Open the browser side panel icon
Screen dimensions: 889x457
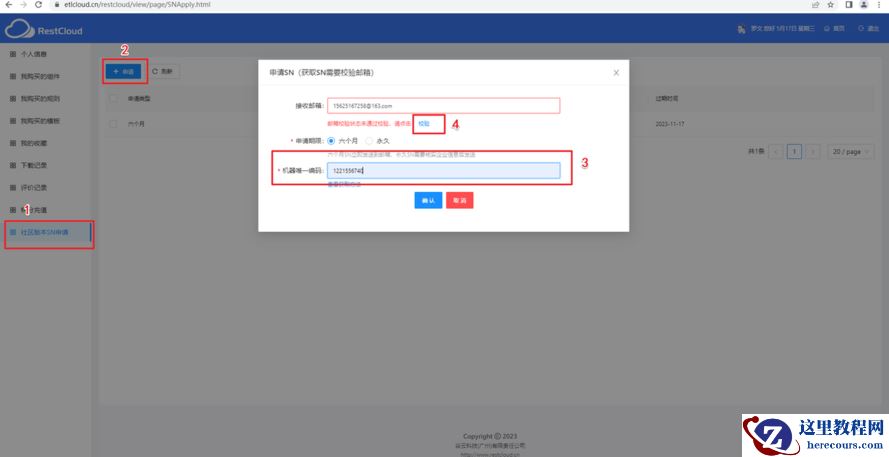849,5
